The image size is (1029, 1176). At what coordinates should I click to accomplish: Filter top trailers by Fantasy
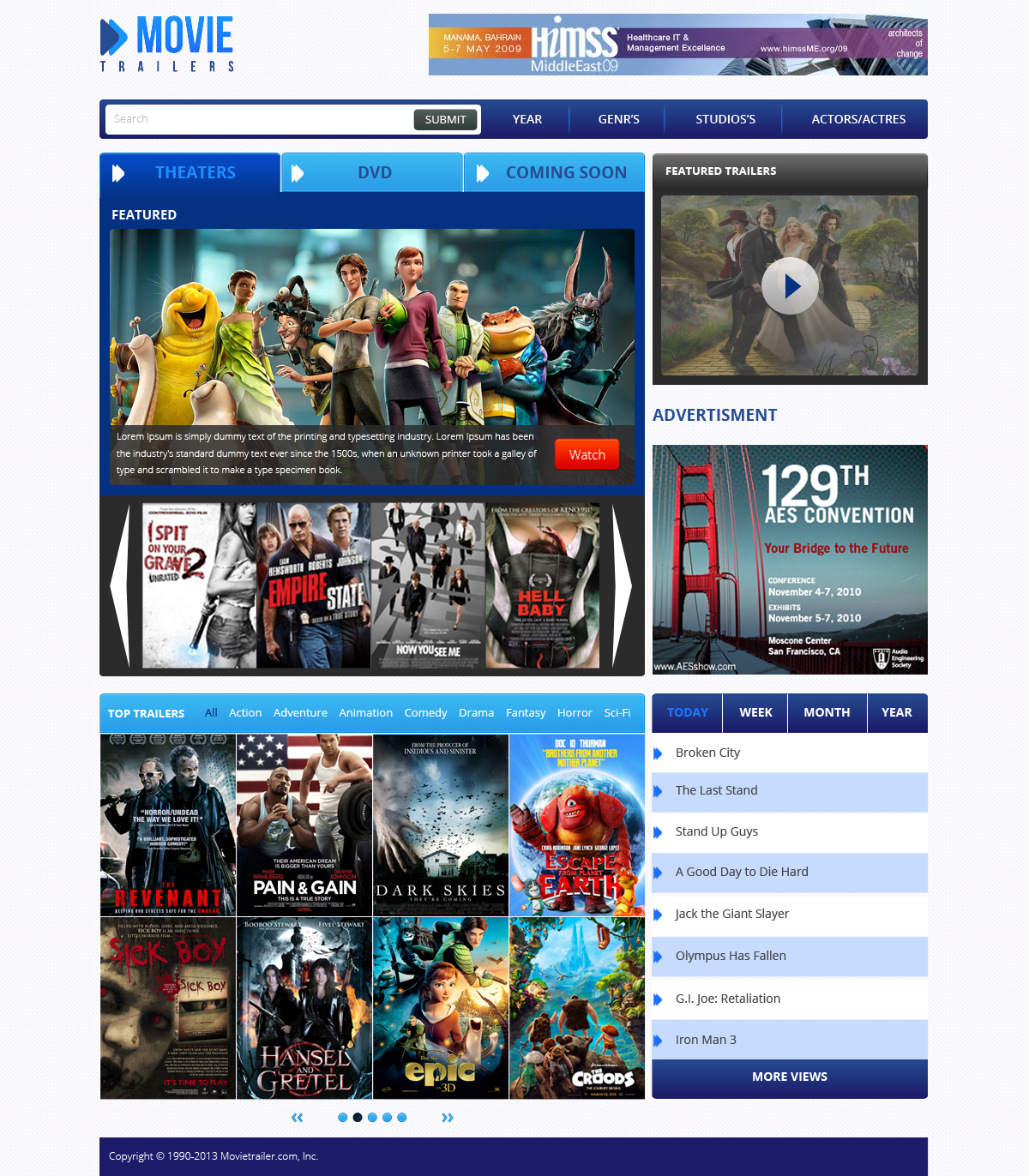click(x=526, y=713)
